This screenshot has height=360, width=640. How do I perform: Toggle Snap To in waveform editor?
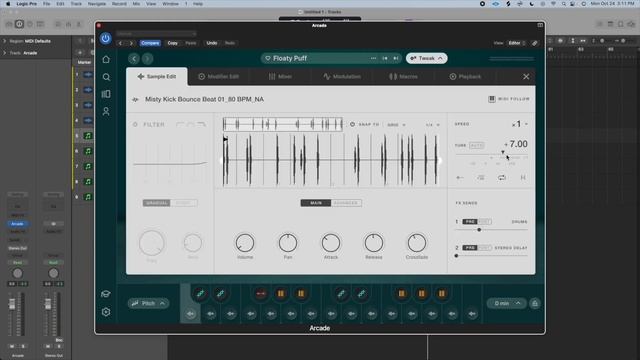coord(352,124)
